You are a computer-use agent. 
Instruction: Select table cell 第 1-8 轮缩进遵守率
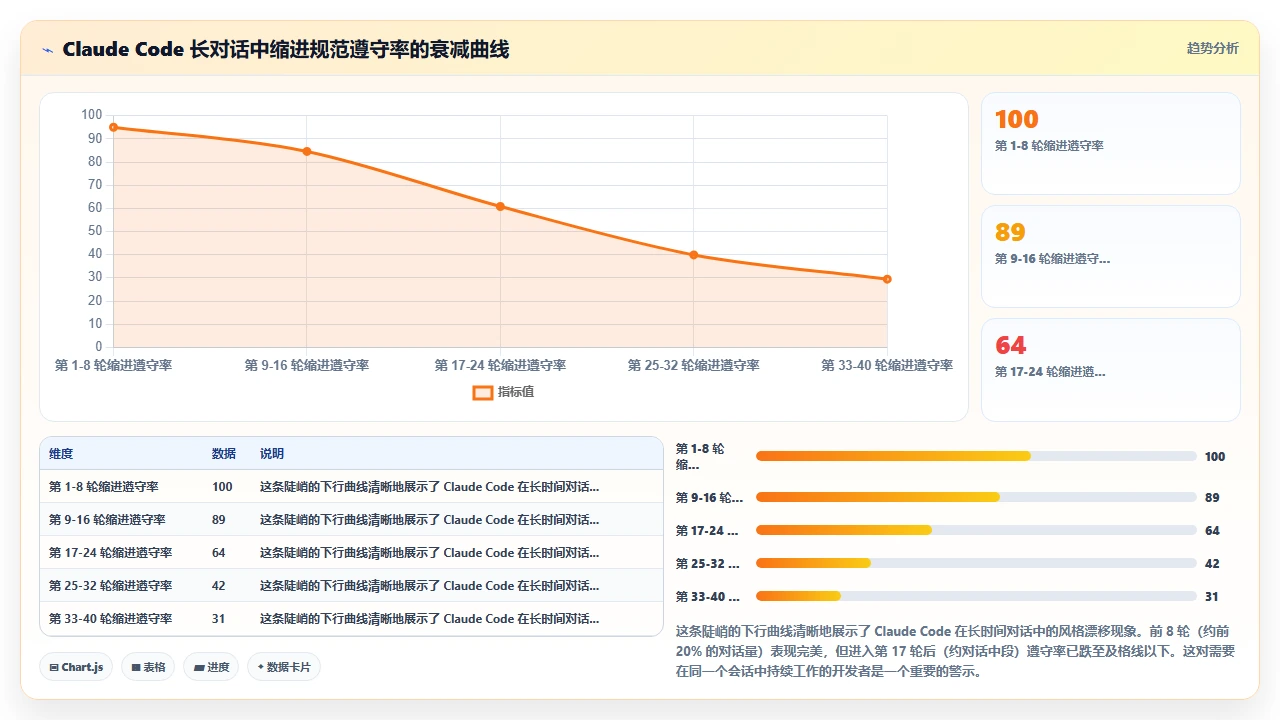104,487
